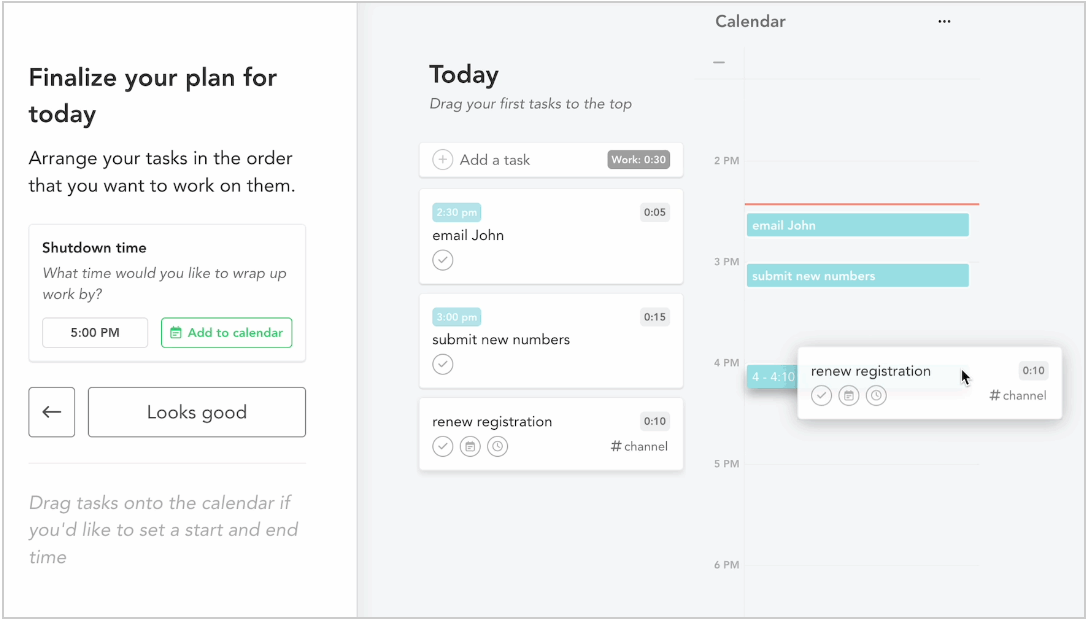
Task: Click the Looks good button
Action: point(197,412)
